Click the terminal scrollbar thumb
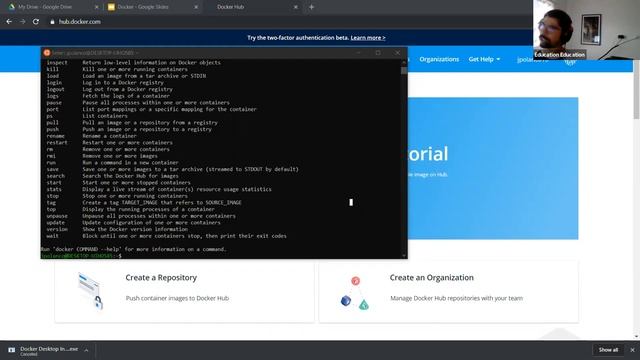The width and height of the screenshot is (640, 360). [404, 71]
